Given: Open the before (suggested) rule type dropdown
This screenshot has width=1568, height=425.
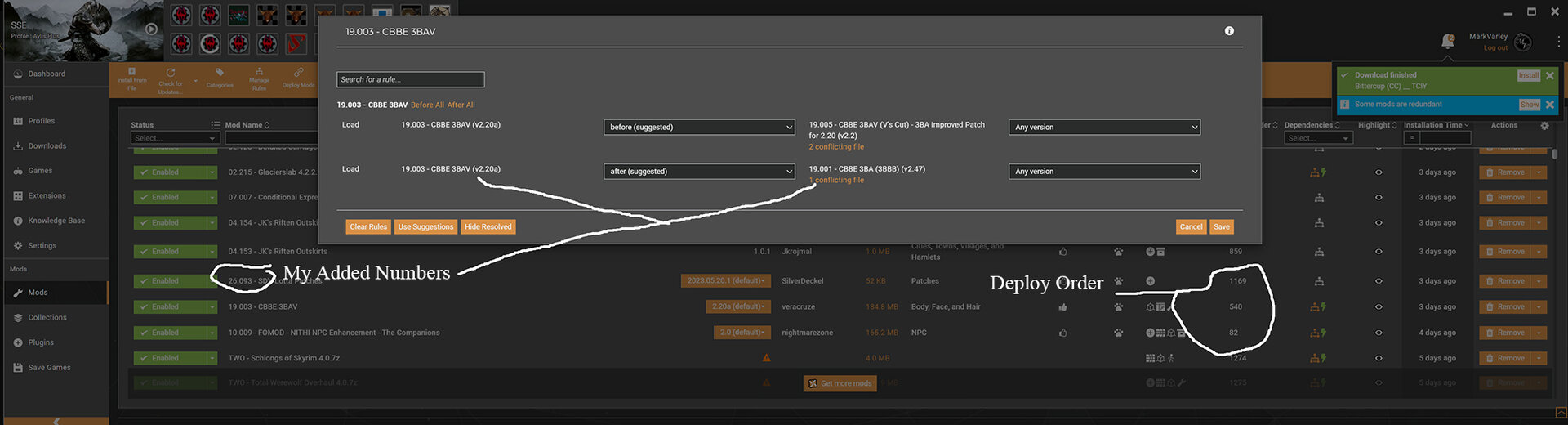Looking at the screenshot, I should (x=700, y=127).
